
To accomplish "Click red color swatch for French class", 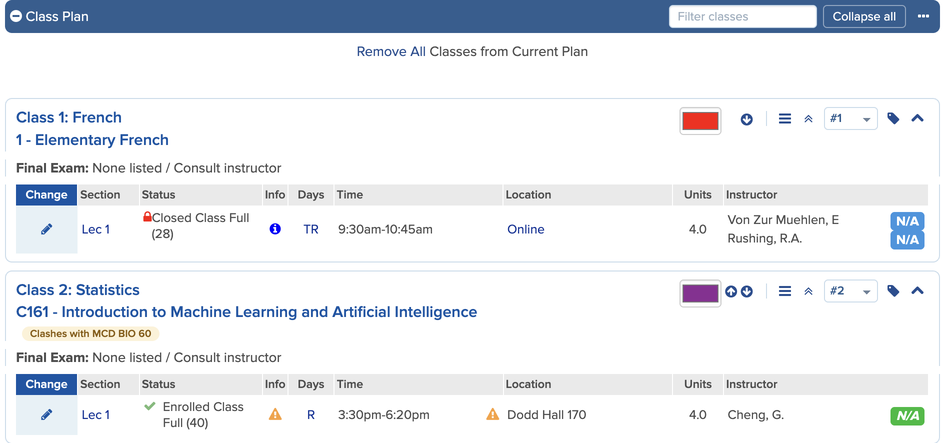I will pos(700,121).
